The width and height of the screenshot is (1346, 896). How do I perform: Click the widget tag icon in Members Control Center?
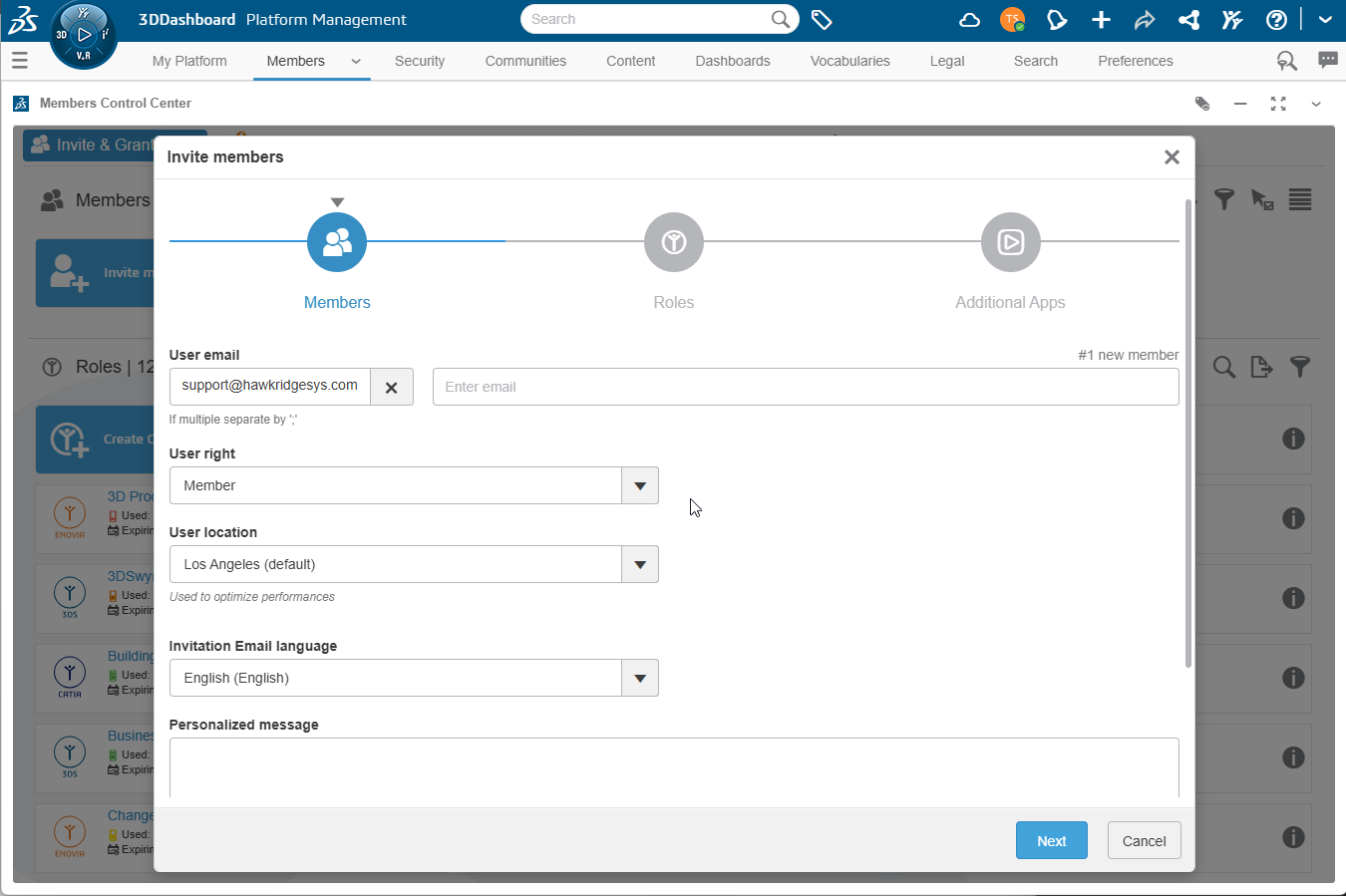[x=1202, y=104]
